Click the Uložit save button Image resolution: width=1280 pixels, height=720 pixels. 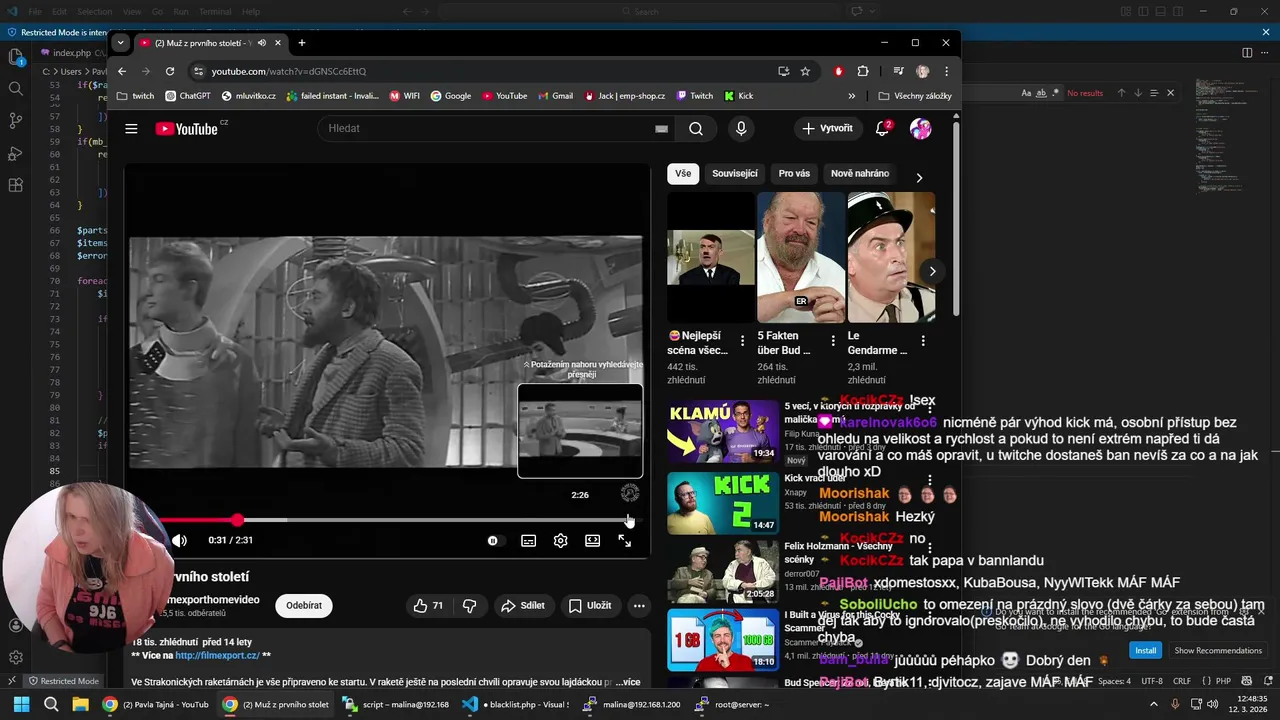(x=589, y=605)
